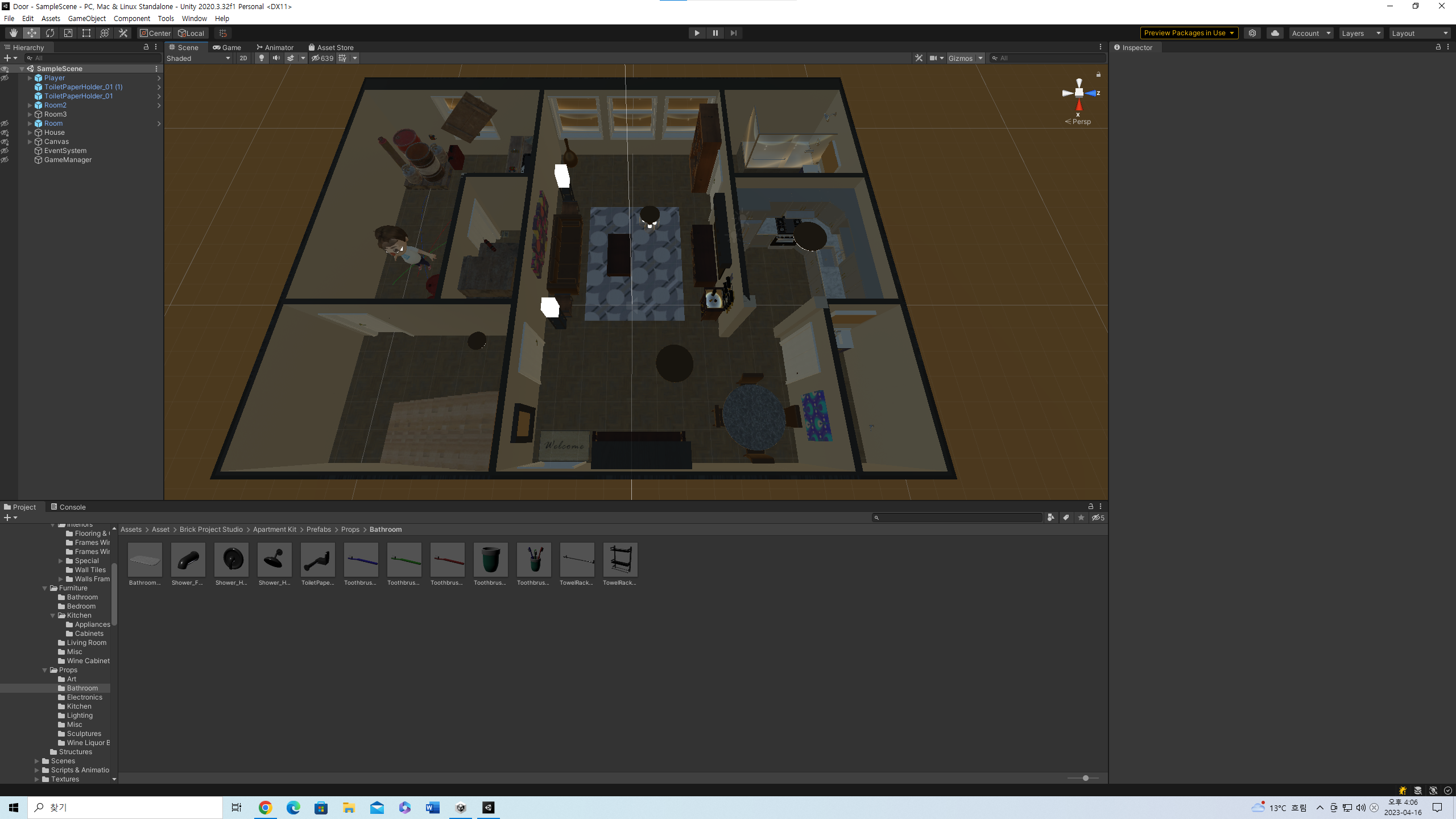Toggle scene grid visibility icon
Viewport: 1456px width, 819px height.
coord(342,58)
